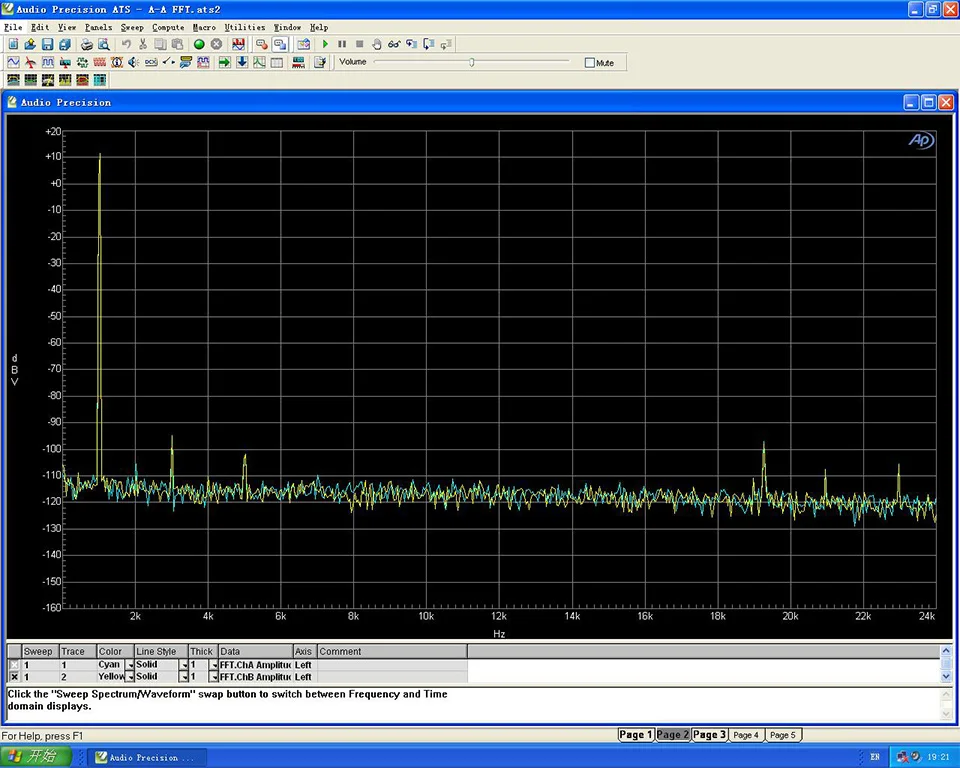Click the scissors Cut icon
This screenshot has height=768, width=960.
coord(143,44)
